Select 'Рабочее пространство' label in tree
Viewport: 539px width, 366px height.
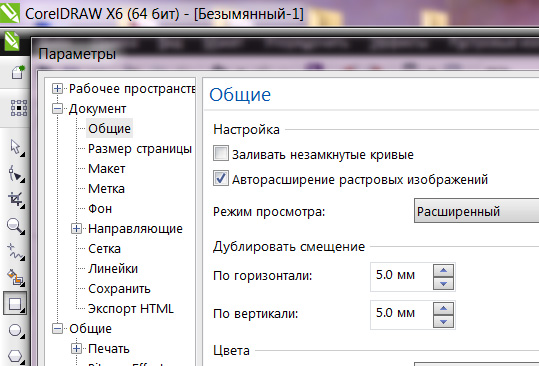[x=132, y=89]
